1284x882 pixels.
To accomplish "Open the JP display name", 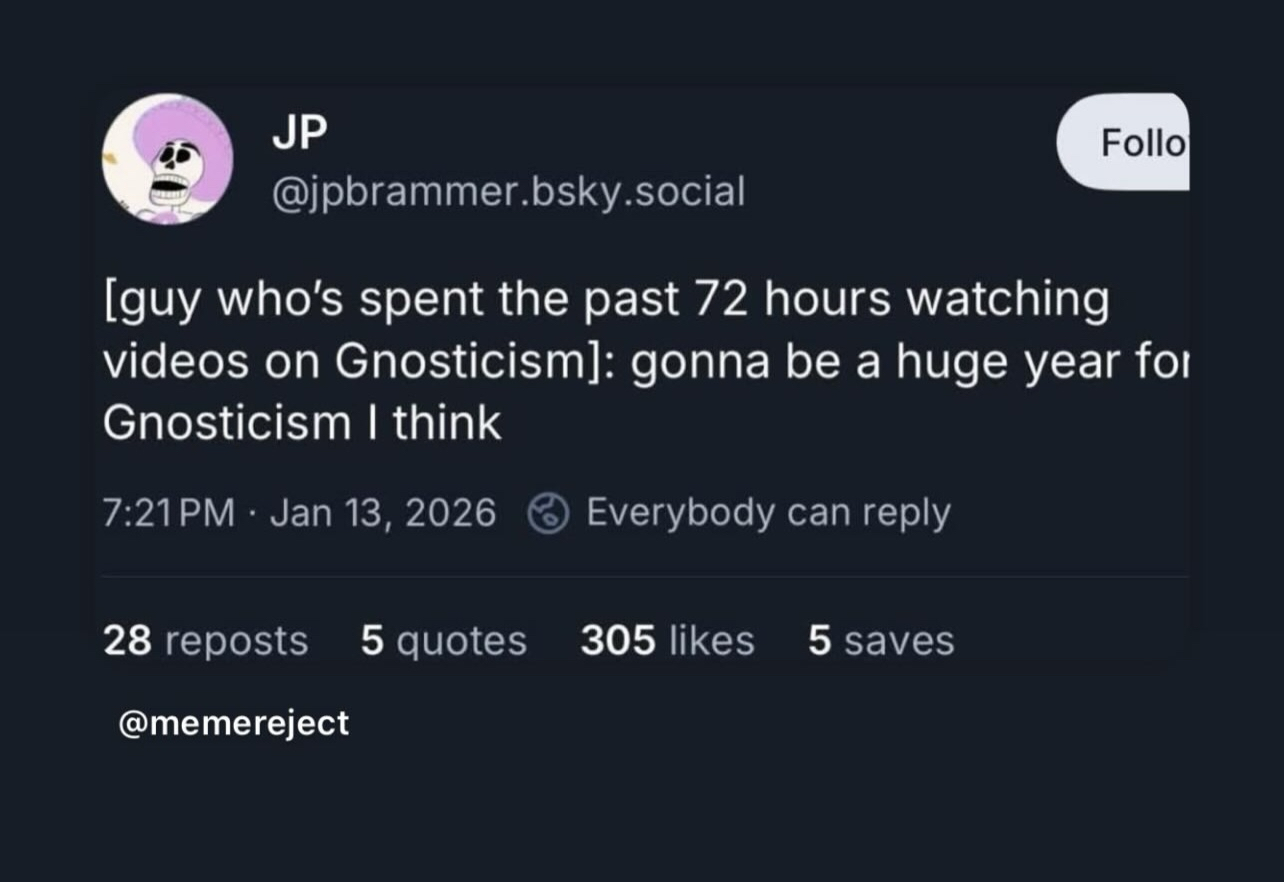I will pyautogui.click(x=299, y=133).
